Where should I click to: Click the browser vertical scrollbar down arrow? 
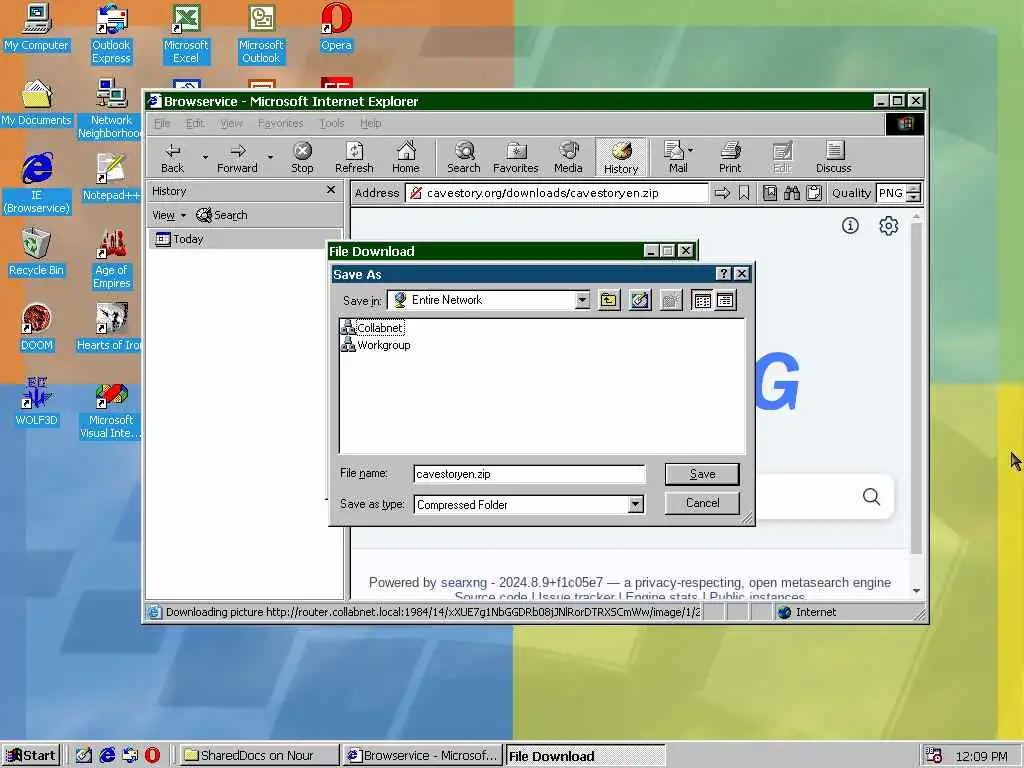click(916, 591)
